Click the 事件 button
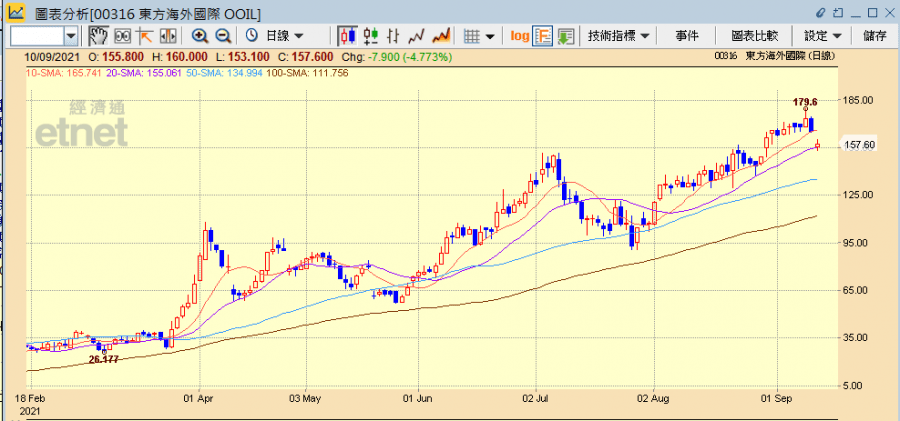Viewport: 900px width, 421px height. 687,36
